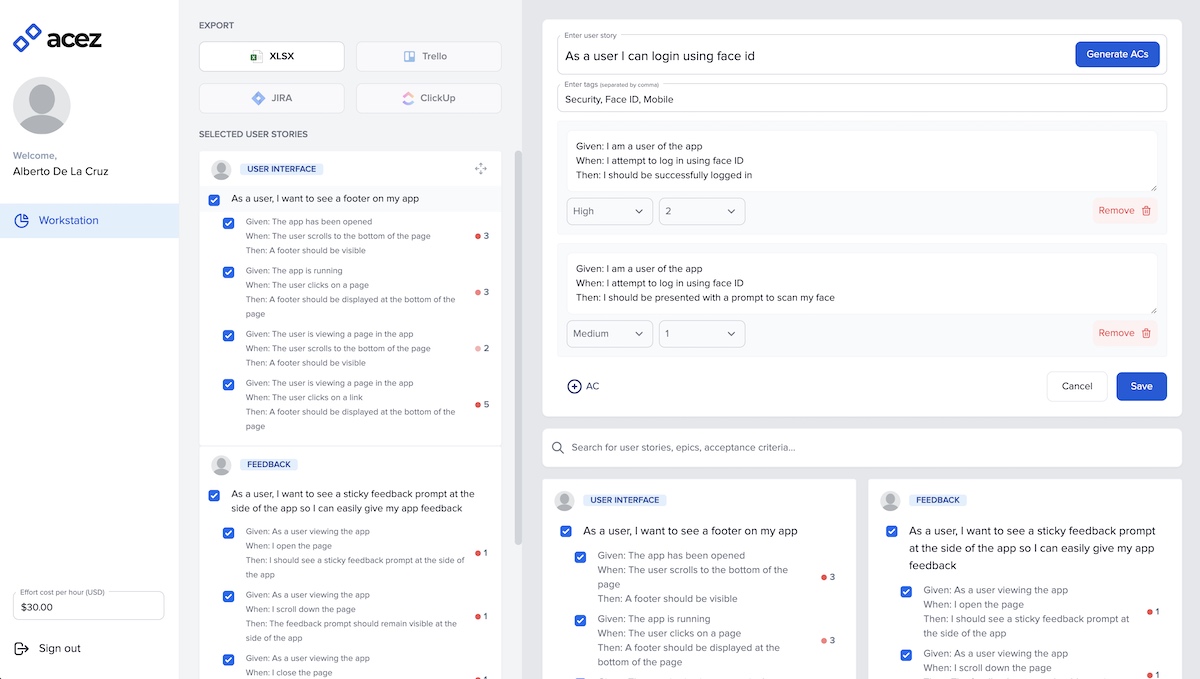Image resolution: width=1200 pixels, height=679 pixels.
Task: Export stories using the JIRA option
Action: (x=271, y=97)
